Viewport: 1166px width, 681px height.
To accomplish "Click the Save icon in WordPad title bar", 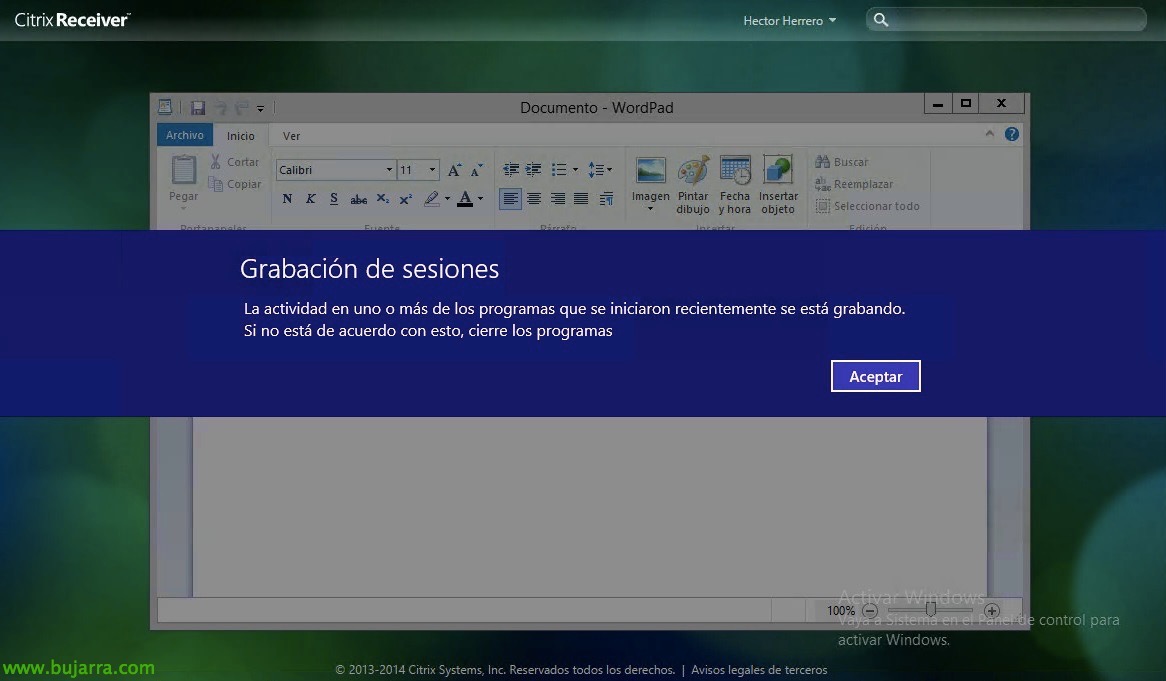I will (197, 108).
